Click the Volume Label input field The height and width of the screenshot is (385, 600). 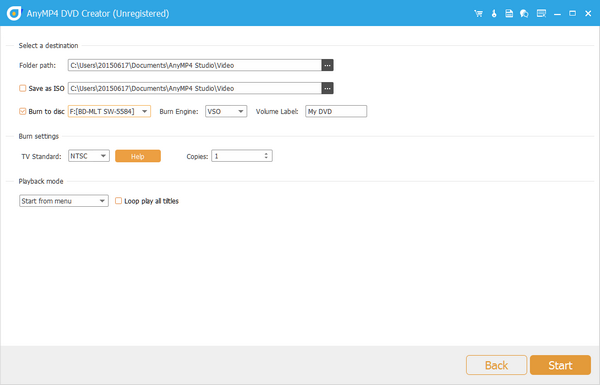(x=336, y=111)
